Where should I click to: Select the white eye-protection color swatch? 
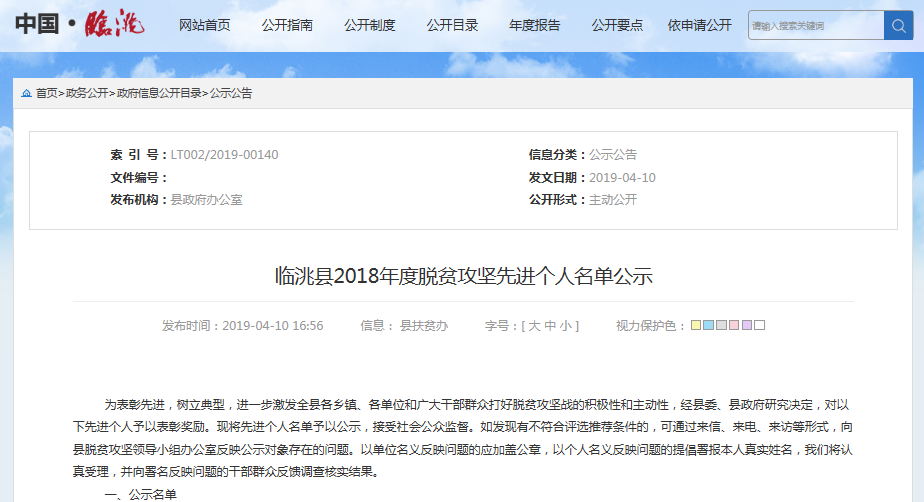[x=760, y=326]
